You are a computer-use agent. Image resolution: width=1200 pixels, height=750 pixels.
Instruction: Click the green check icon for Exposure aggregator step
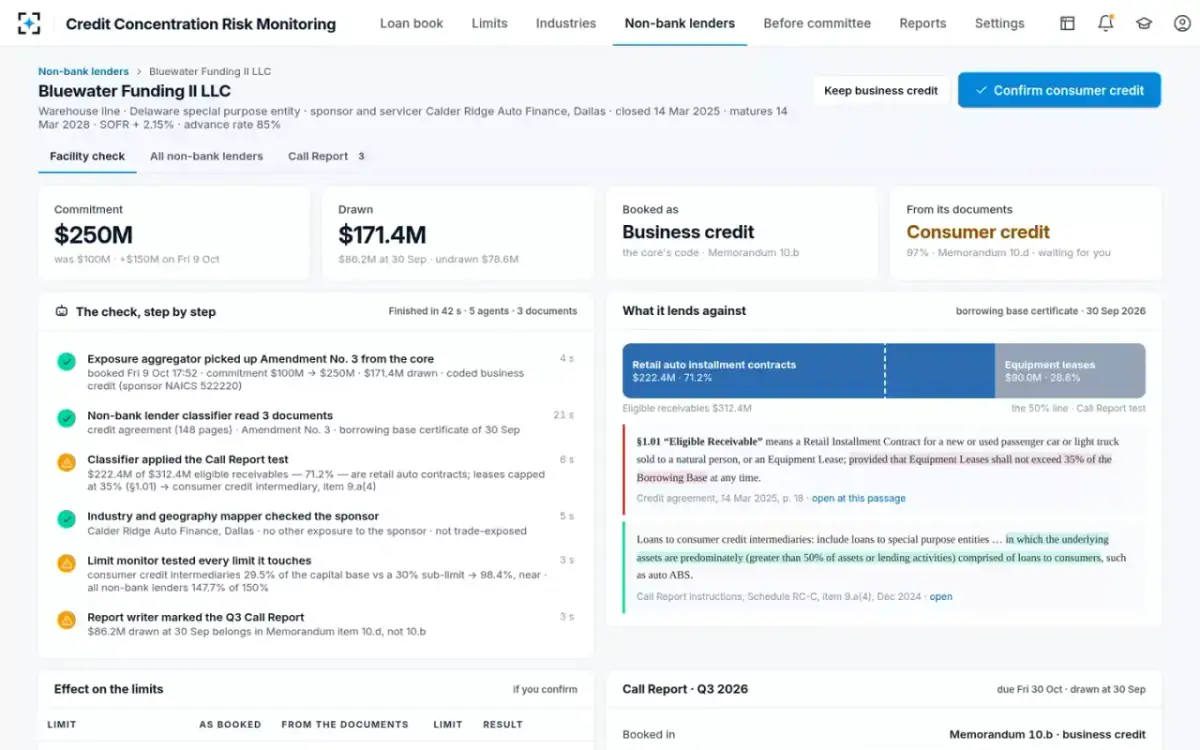tap(66, 362)
